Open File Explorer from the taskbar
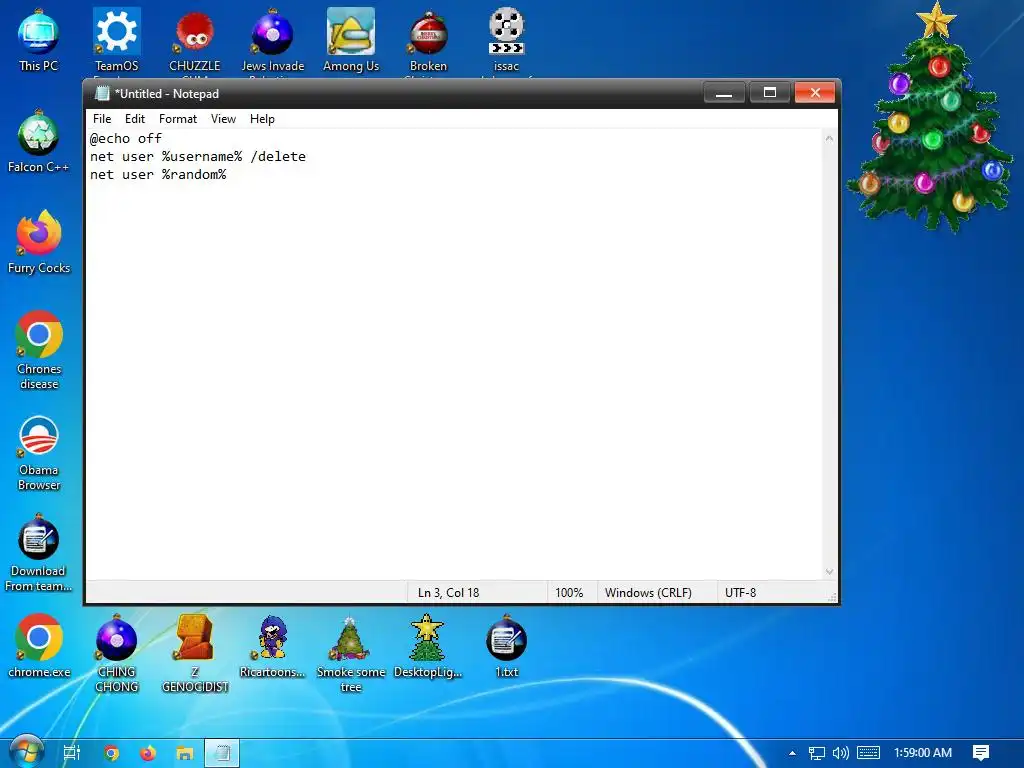The image size is (1024, 768). [x=185, y=753]
